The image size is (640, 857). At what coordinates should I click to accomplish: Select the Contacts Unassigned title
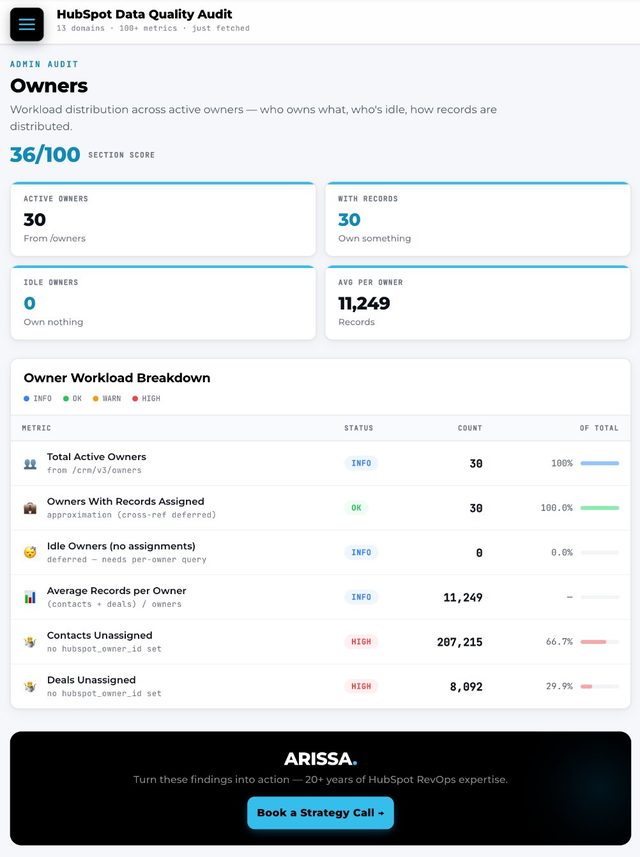click(99, 635)
